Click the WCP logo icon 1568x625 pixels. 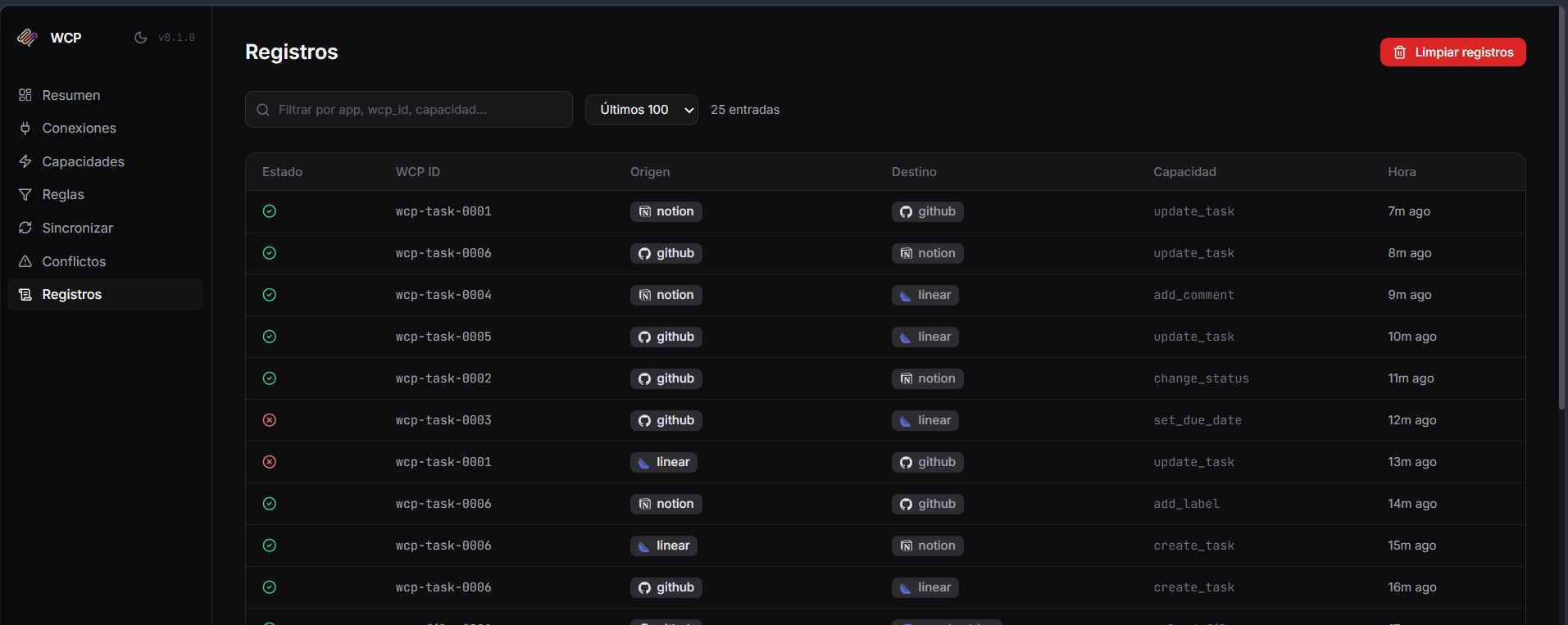point(27,38)
